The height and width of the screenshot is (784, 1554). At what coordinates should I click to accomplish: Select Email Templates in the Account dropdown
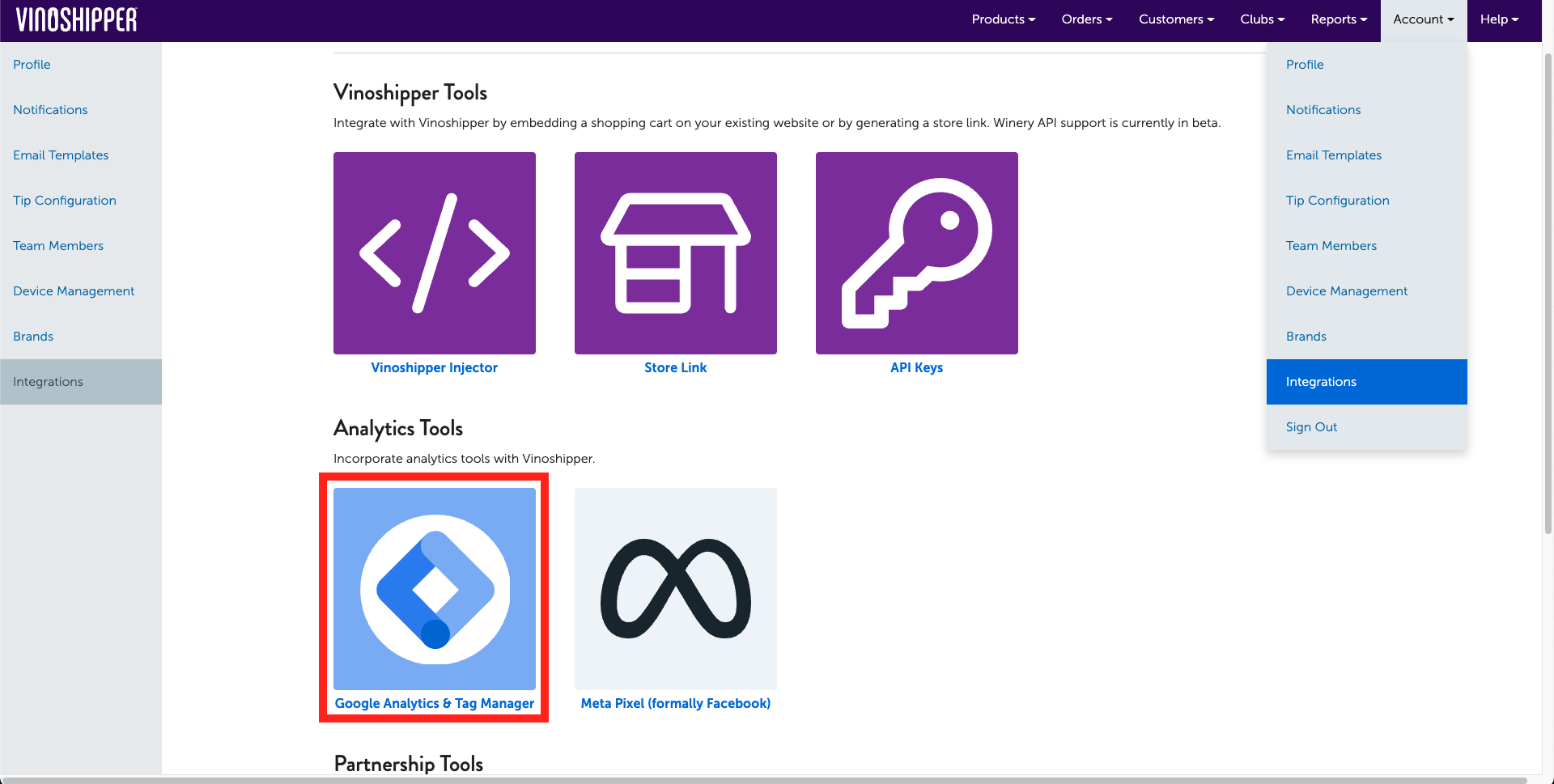click(1367, 155)
